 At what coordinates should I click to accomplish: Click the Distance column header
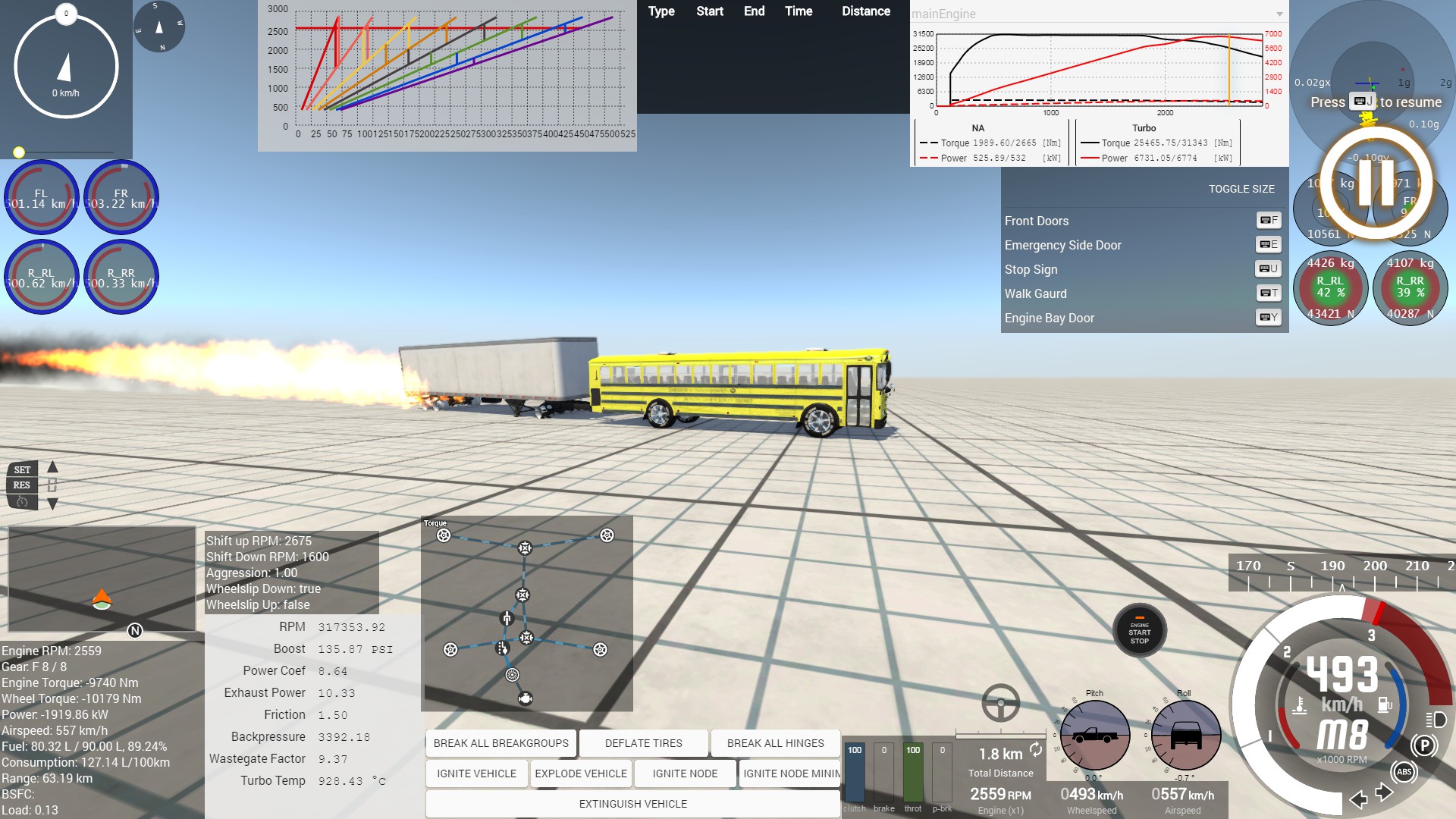click(x=865, y=11)
